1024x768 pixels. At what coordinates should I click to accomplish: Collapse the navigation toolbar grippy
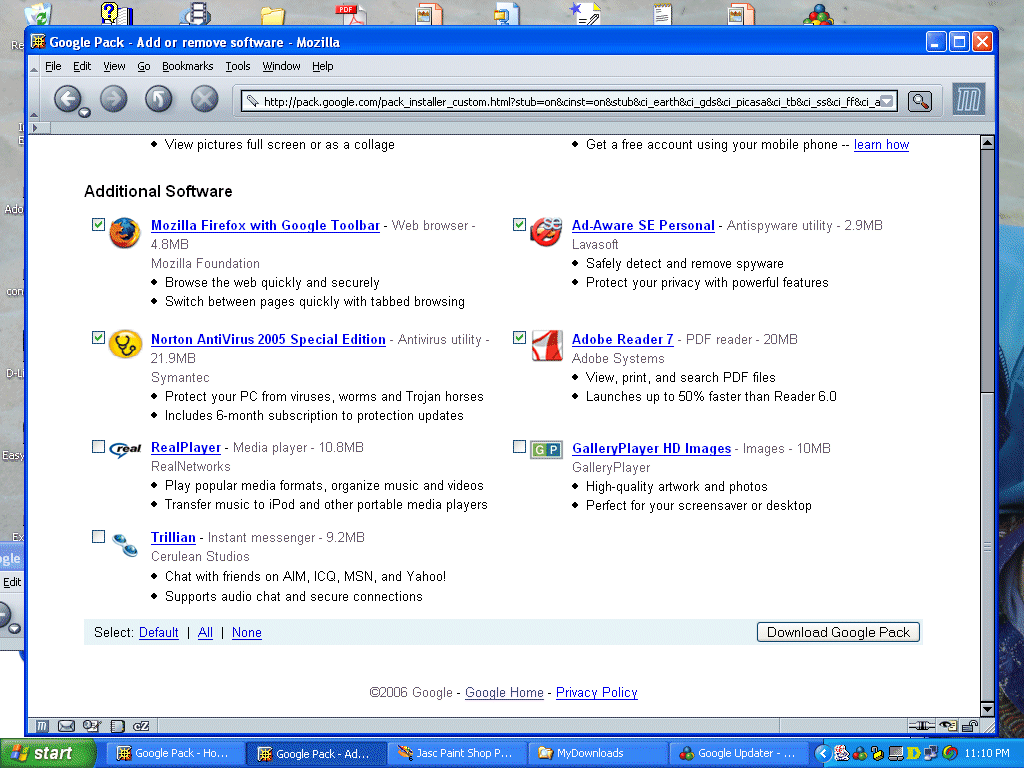[34, 99]
